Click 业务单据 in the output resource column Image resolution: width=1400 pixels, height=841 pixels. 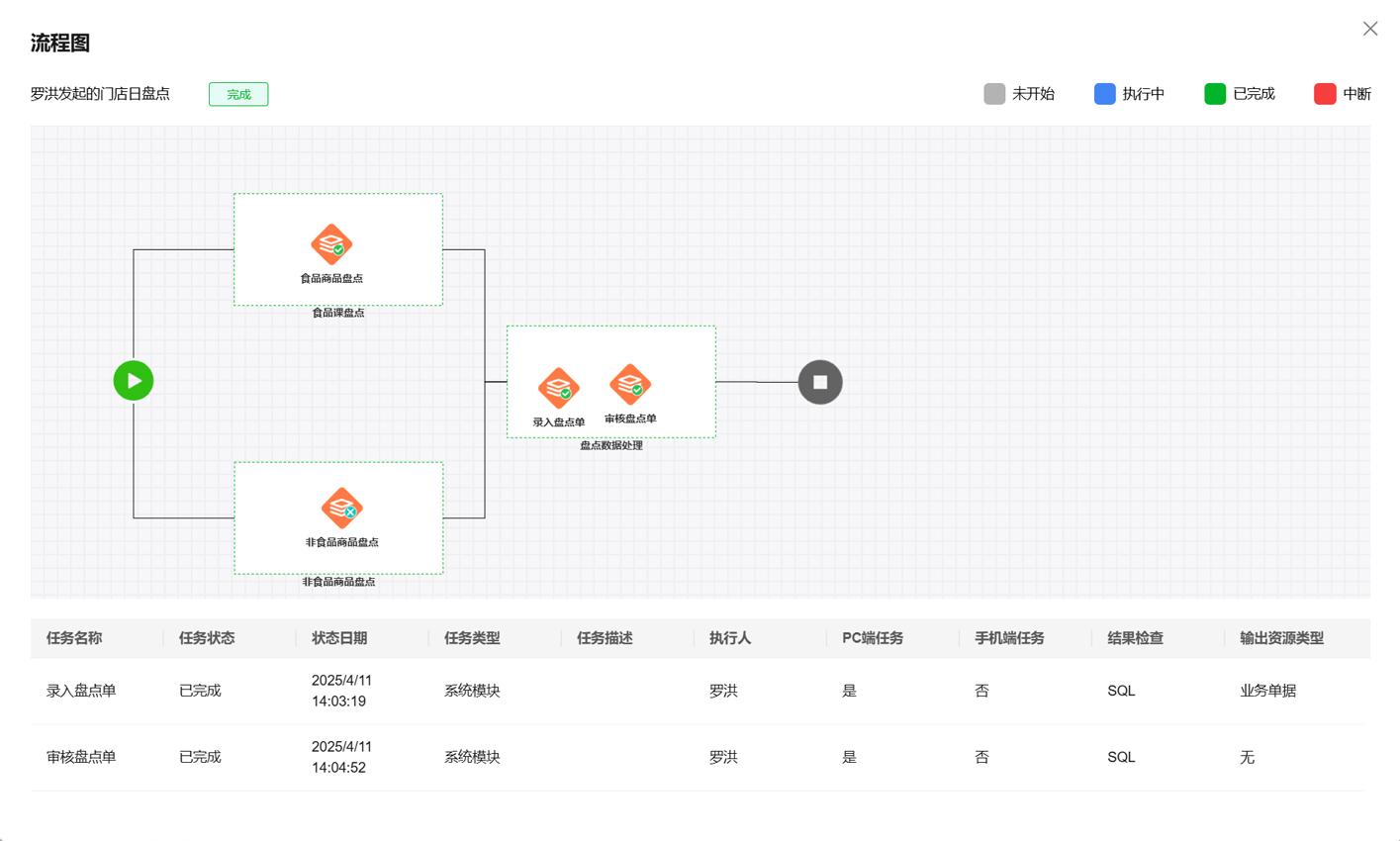coord(1267,691)
